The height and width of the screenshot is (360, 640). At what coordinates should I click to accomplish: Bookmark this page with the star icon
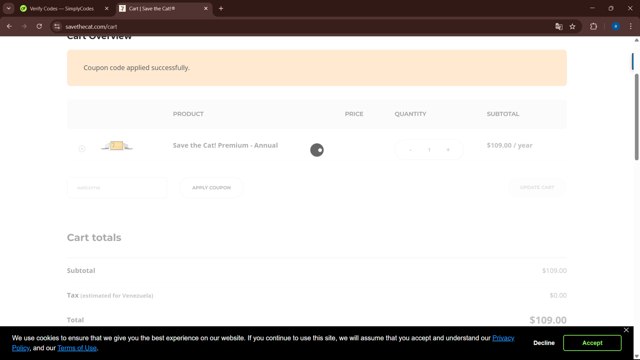coord(572,27)
